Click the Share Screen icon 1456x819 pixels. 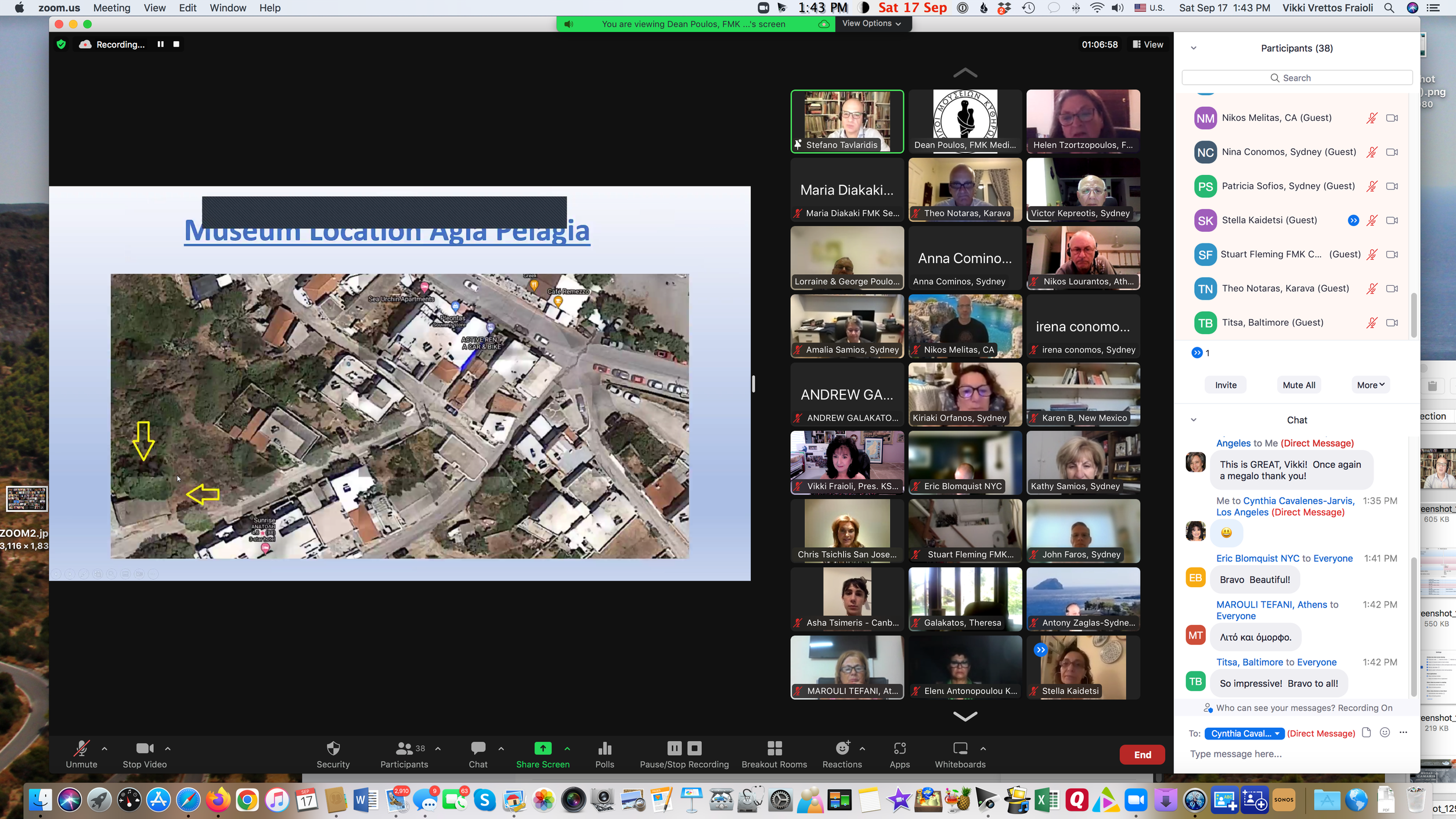tap(542, 748)
